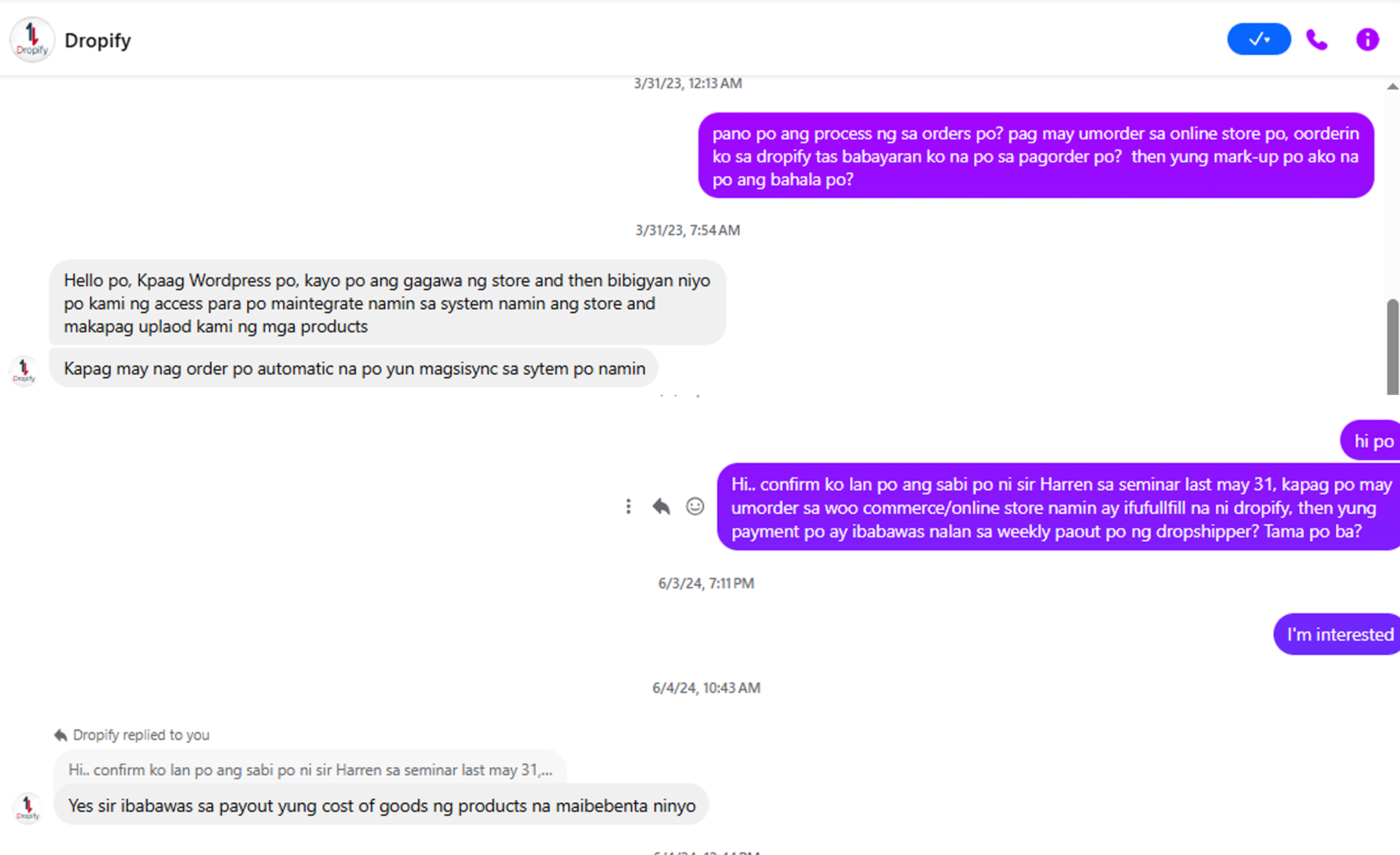The height and width of the screenshot is (855, 1400).
Task: Click the chat scrollbar thumb
Action: 1392,346
